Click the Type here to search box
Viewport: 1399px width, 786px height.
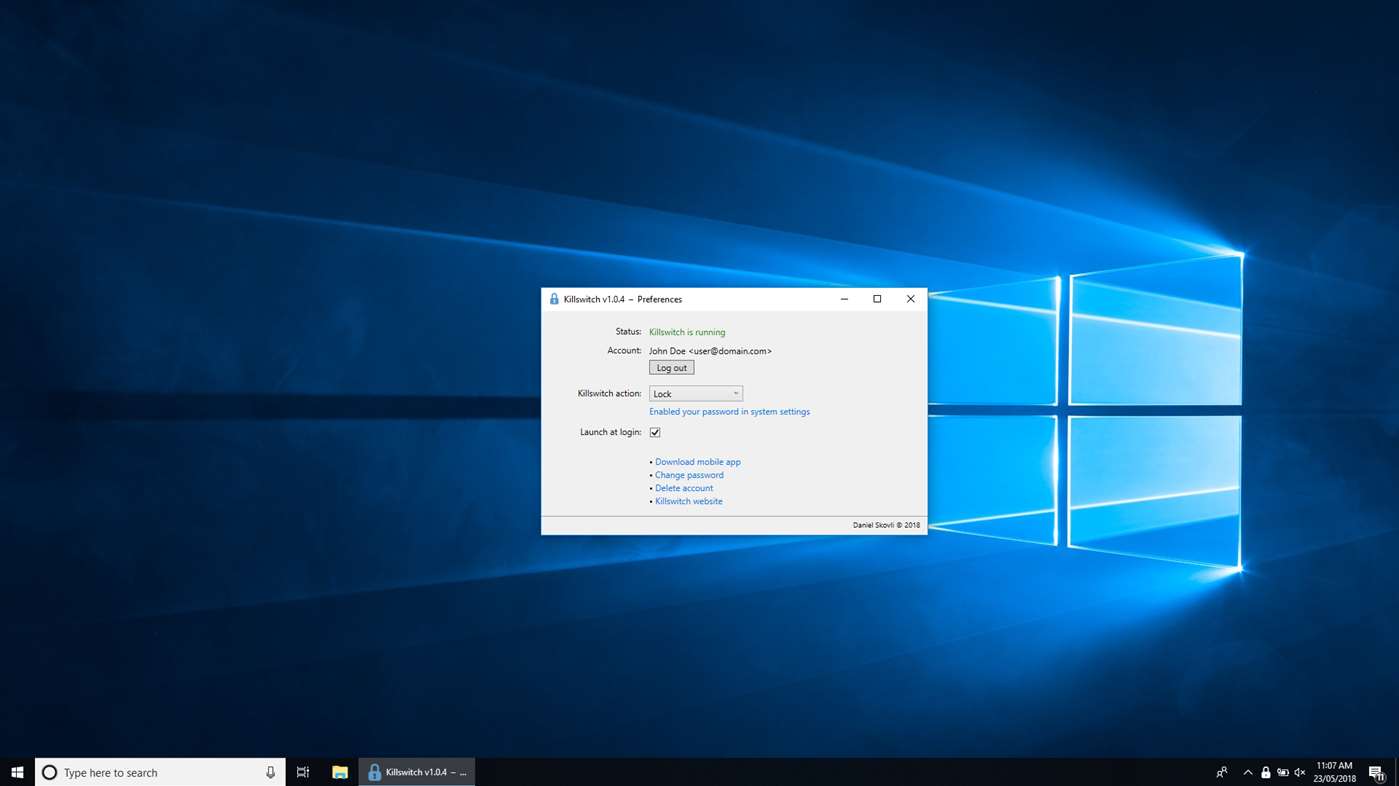point(150,773)
